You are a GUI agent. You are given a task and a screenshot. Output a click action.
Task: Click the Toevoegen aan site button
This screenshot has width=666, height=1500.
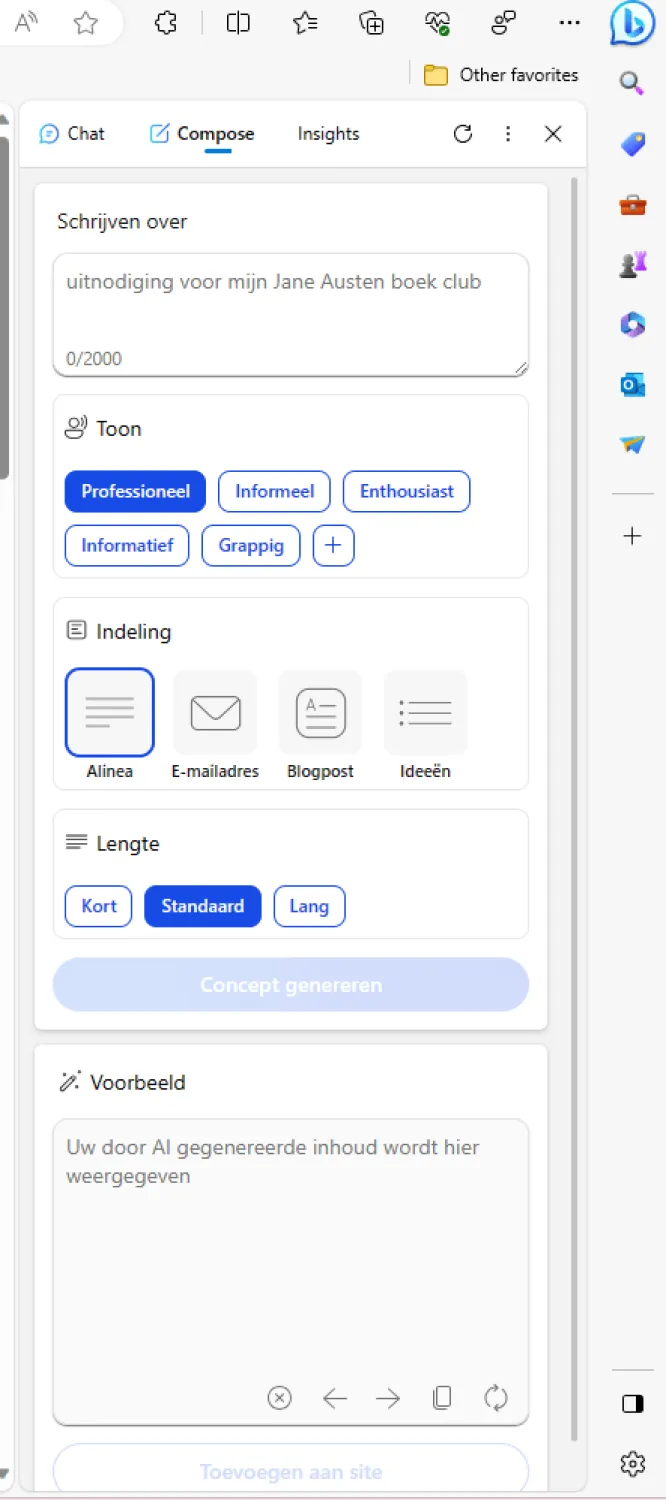pos(291,1470)
